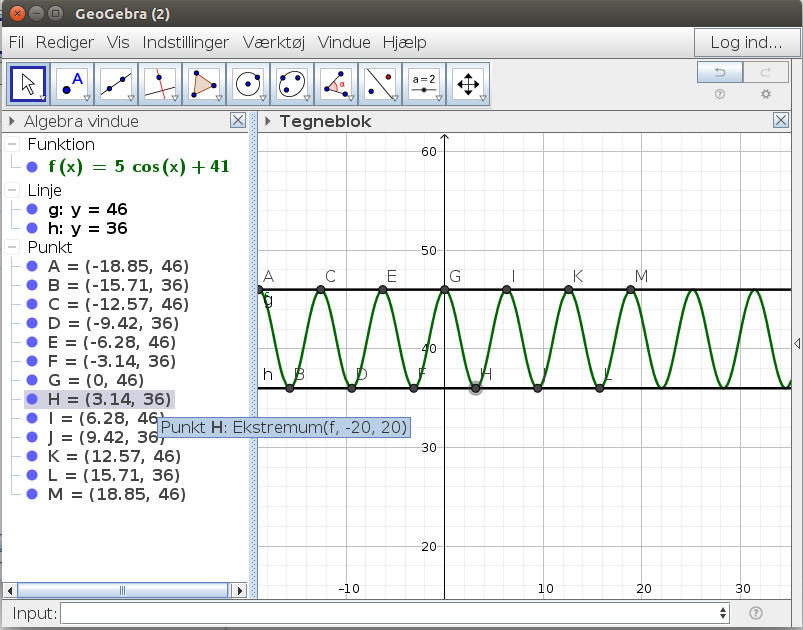Collapse the Funktion group

tap(12, 144)
